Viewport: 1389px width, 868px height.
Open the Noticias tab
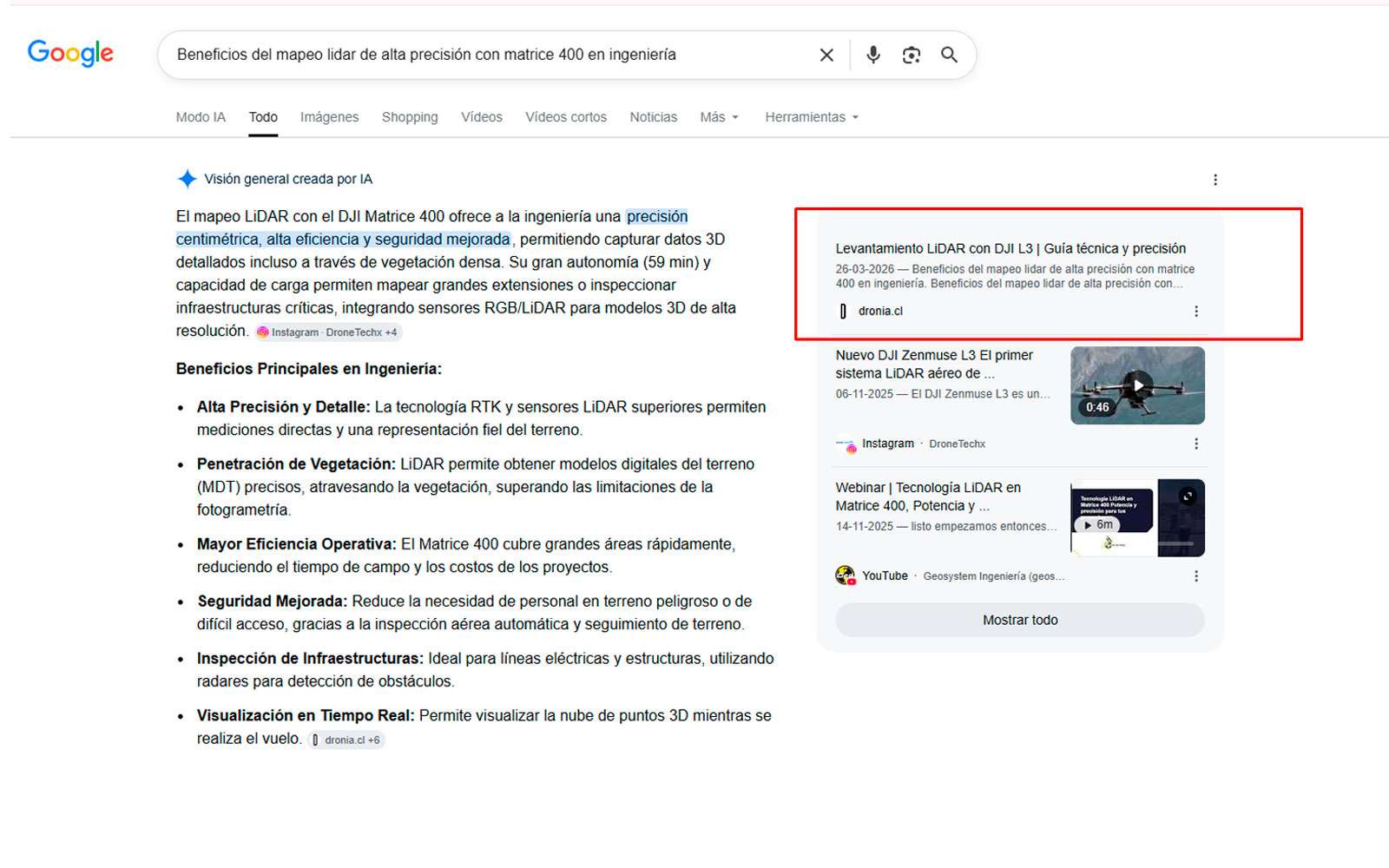pyautogui.click(x=654, y=117)
